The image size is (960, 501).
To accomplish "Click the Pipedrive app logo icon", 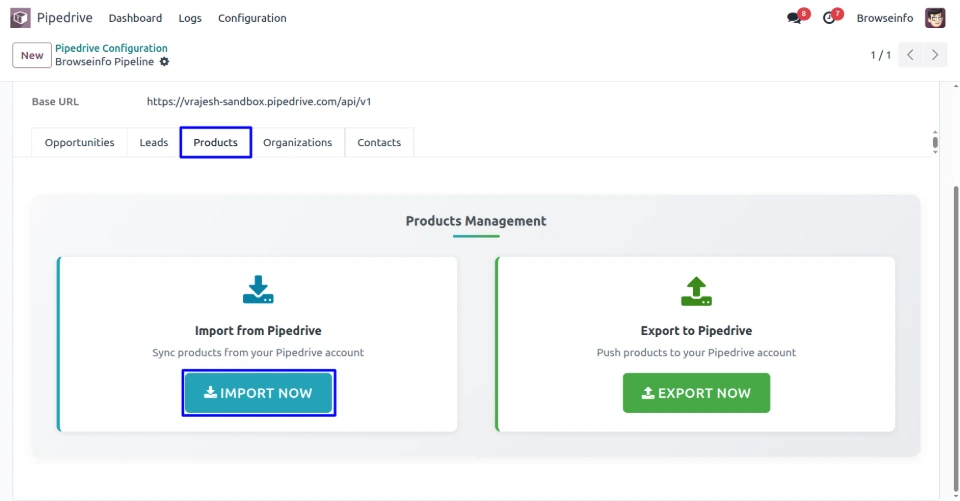I will pyautogui.click(x=20, y=18).
